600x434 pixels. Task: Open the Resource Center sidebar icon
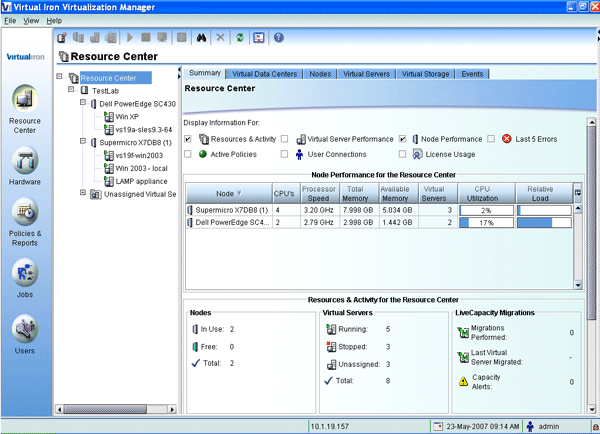pyautogui.click(x=25, y=99)
